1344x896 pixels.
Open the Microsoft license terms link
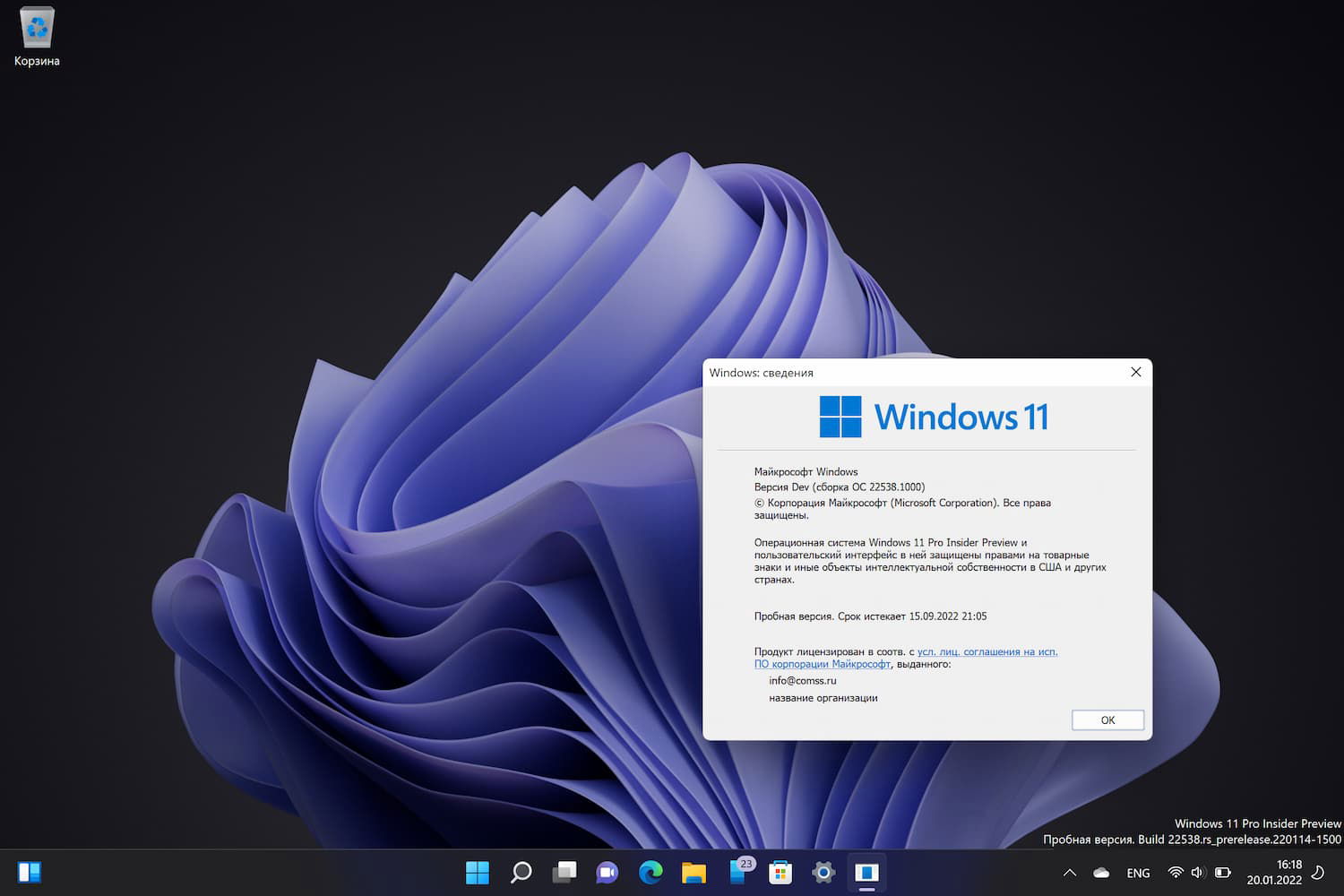click(x=906, y=658)
